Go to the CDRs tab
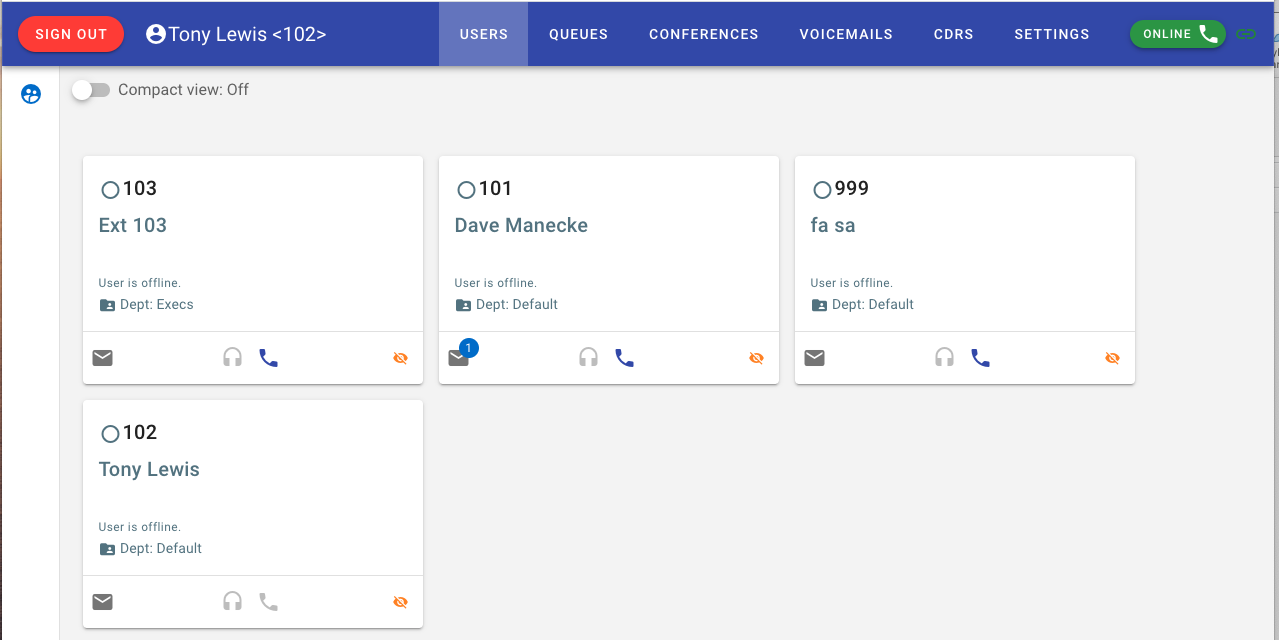 [953, 34]
